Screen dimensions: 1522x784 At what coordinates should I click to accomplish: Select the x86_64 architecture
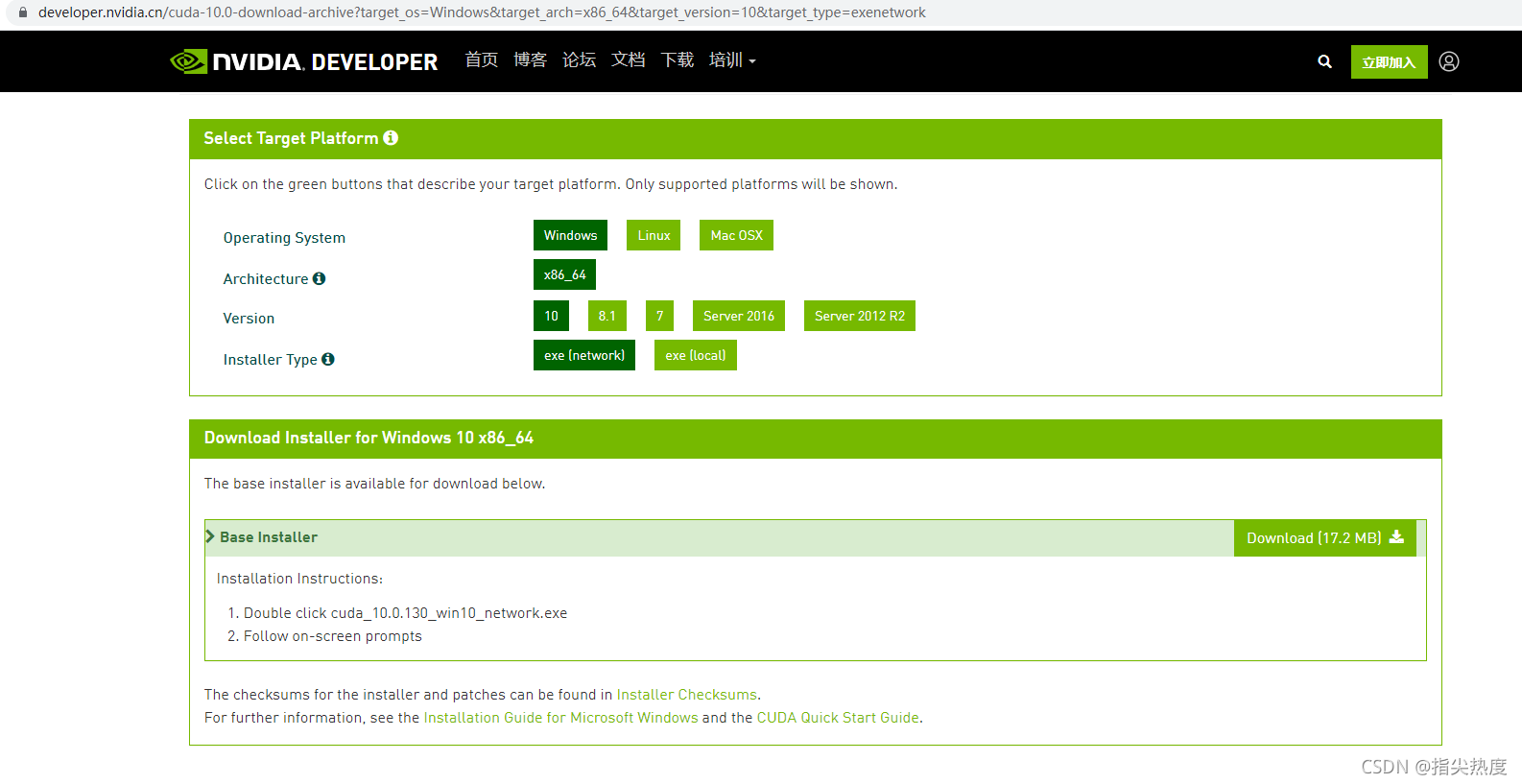(564, 274)
